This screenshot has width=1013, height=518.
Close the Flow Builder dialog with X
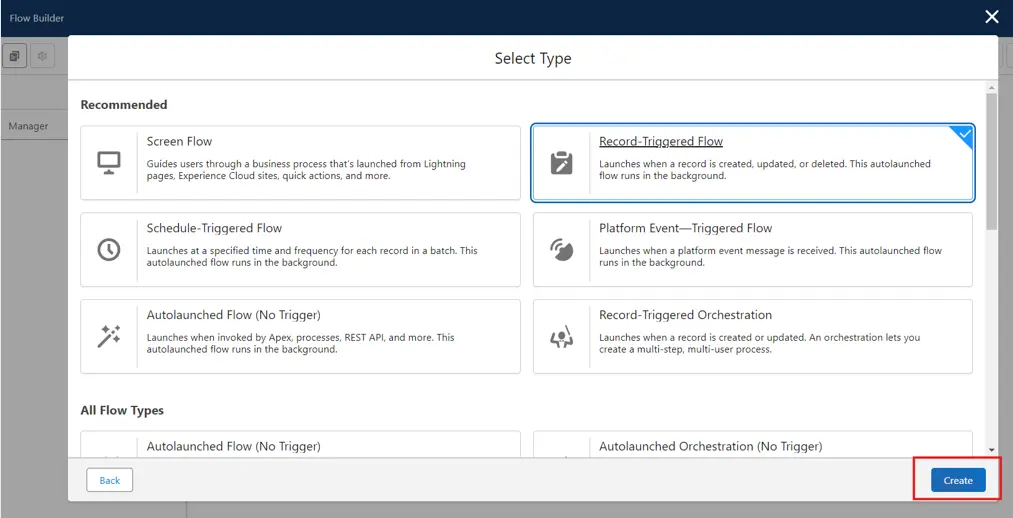[x=991, y=16]
